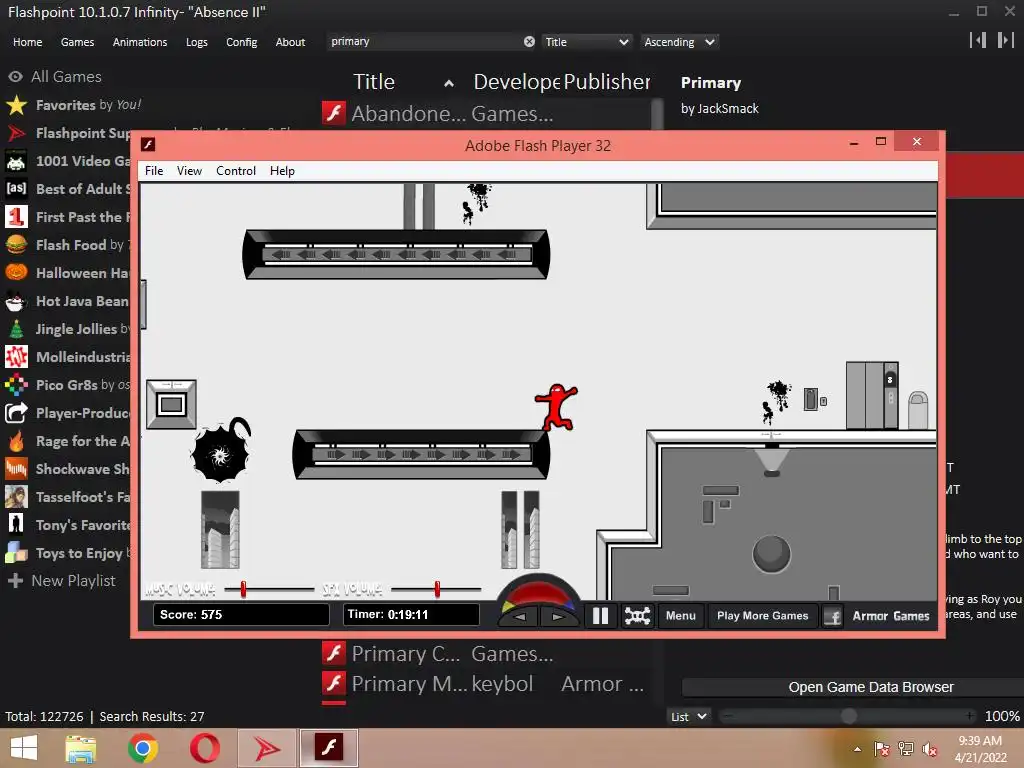Click the Windows Start button
This screenshot has height=768, width=1024.
point(24,748)
